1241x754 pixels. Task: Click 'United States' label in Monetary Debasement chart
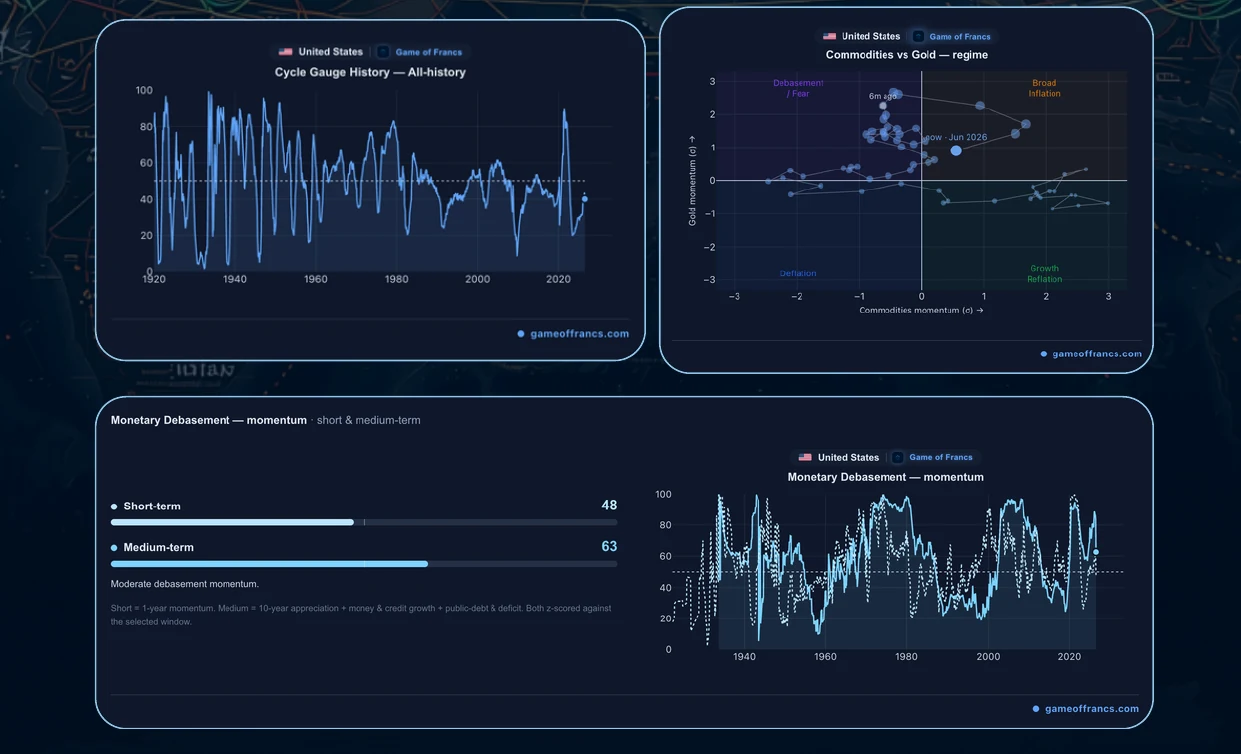tap(848, 457)
